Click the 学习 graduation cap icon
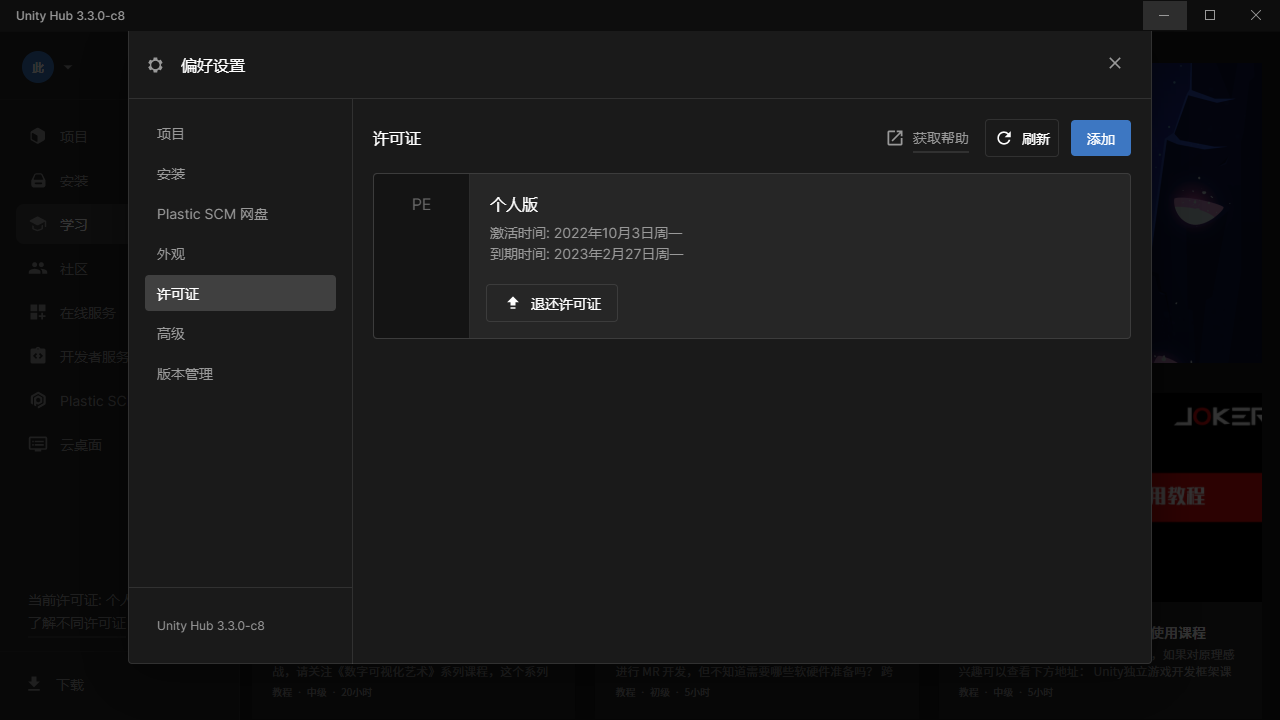 tap(38, 224)
